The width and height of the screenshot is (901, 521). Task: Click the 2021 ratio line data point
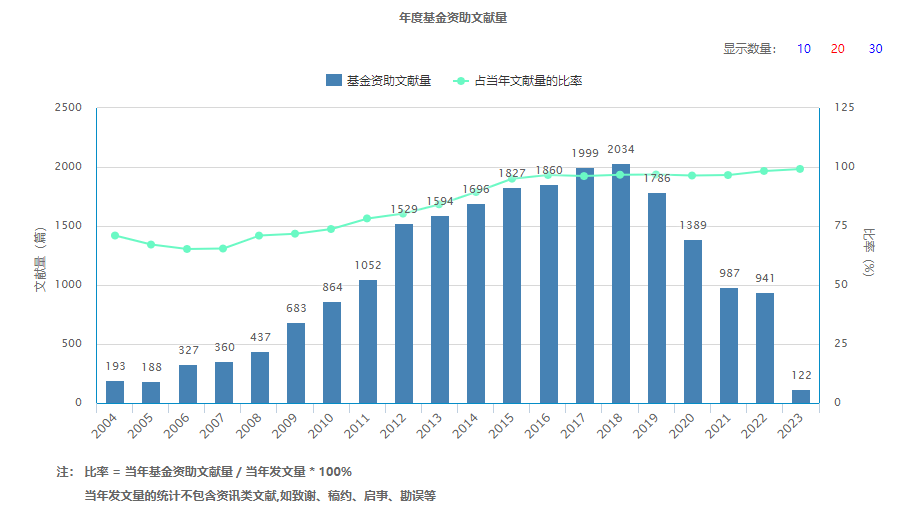point(728,175)
